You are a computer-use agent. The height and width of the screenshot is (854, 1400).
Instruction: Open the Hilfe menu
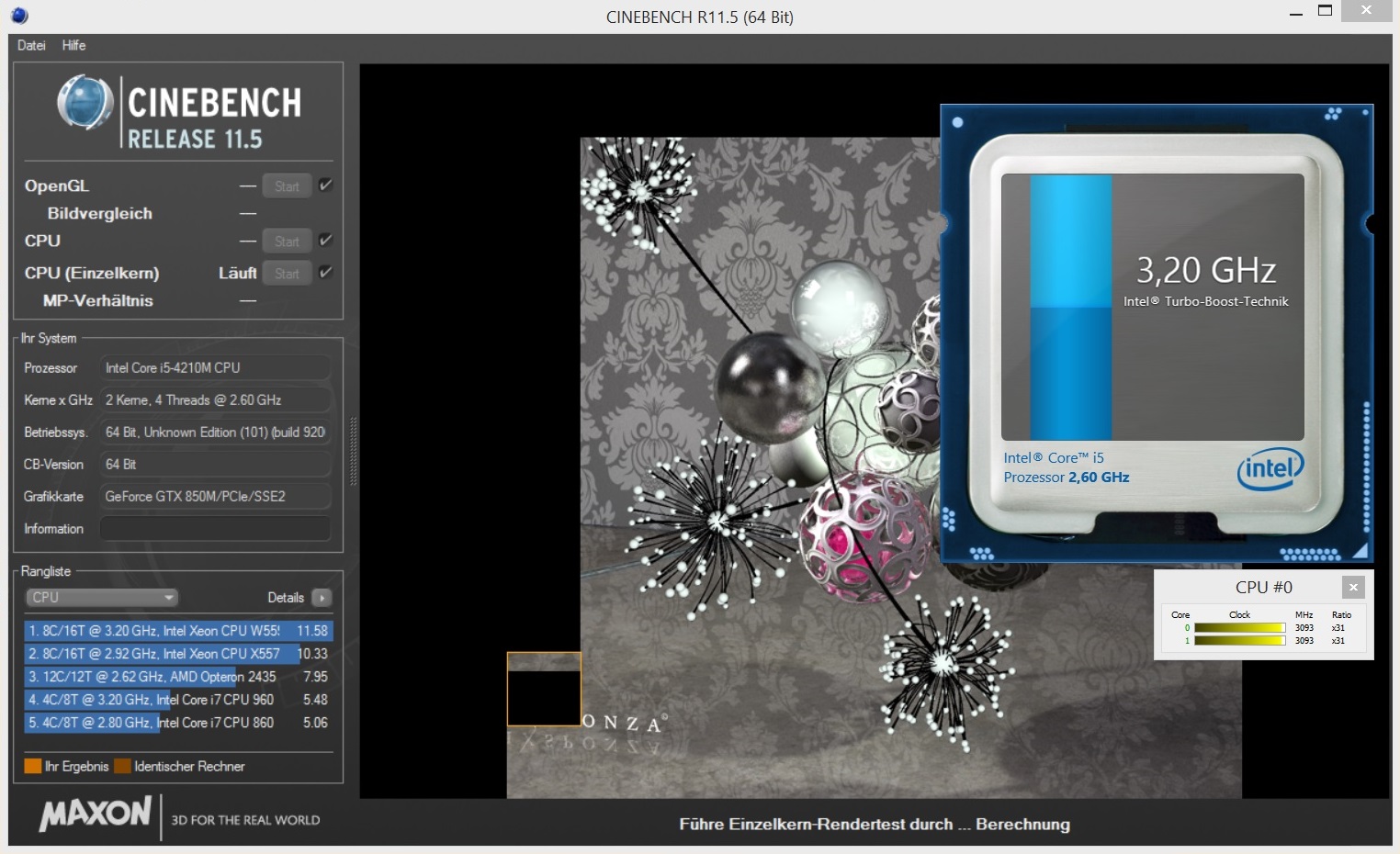pyautogui.click(x=73, y=45)
